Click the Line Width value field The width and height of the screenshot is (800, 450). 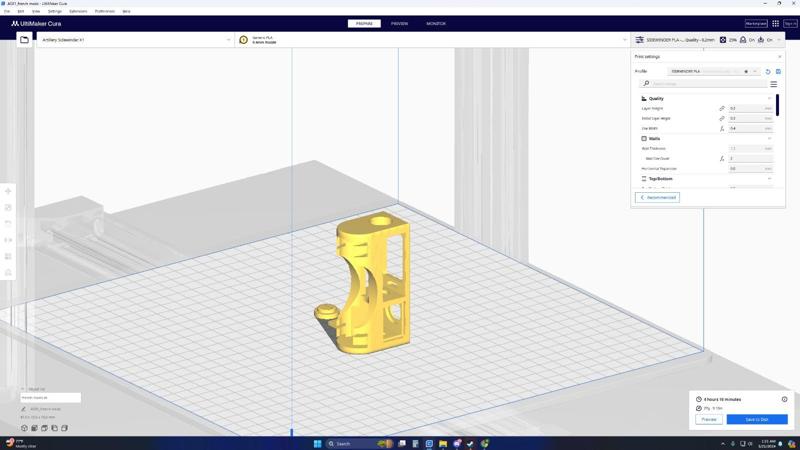tap(751, 129)
